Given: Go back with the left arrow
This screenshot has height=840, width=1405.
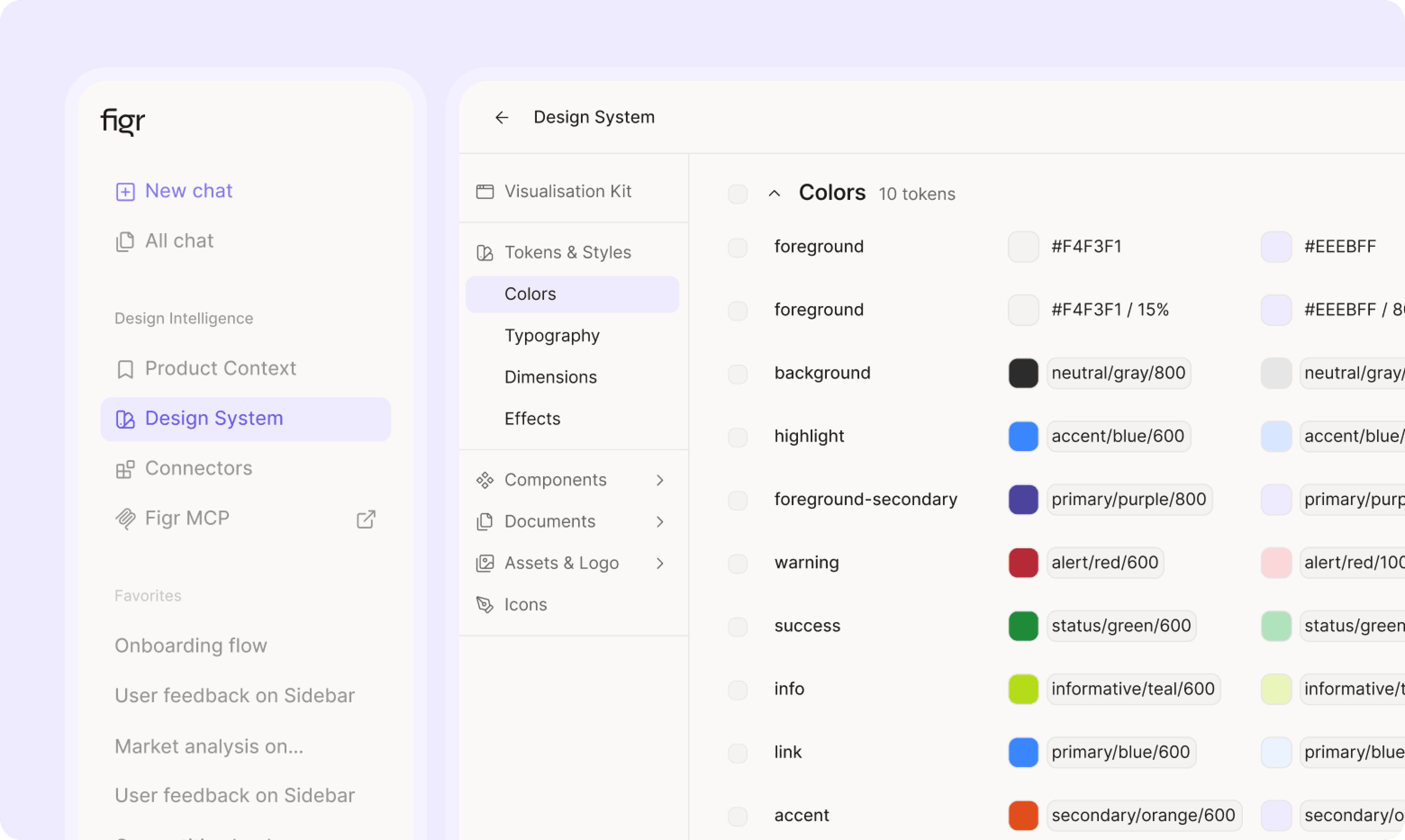Looking at the screenshot, I should click(x=502, y=117).
